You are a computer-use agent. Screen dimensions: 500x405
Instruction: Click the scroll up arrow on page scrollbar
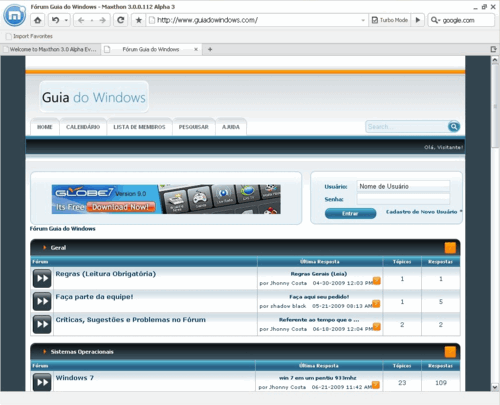(x=495, y=60)
